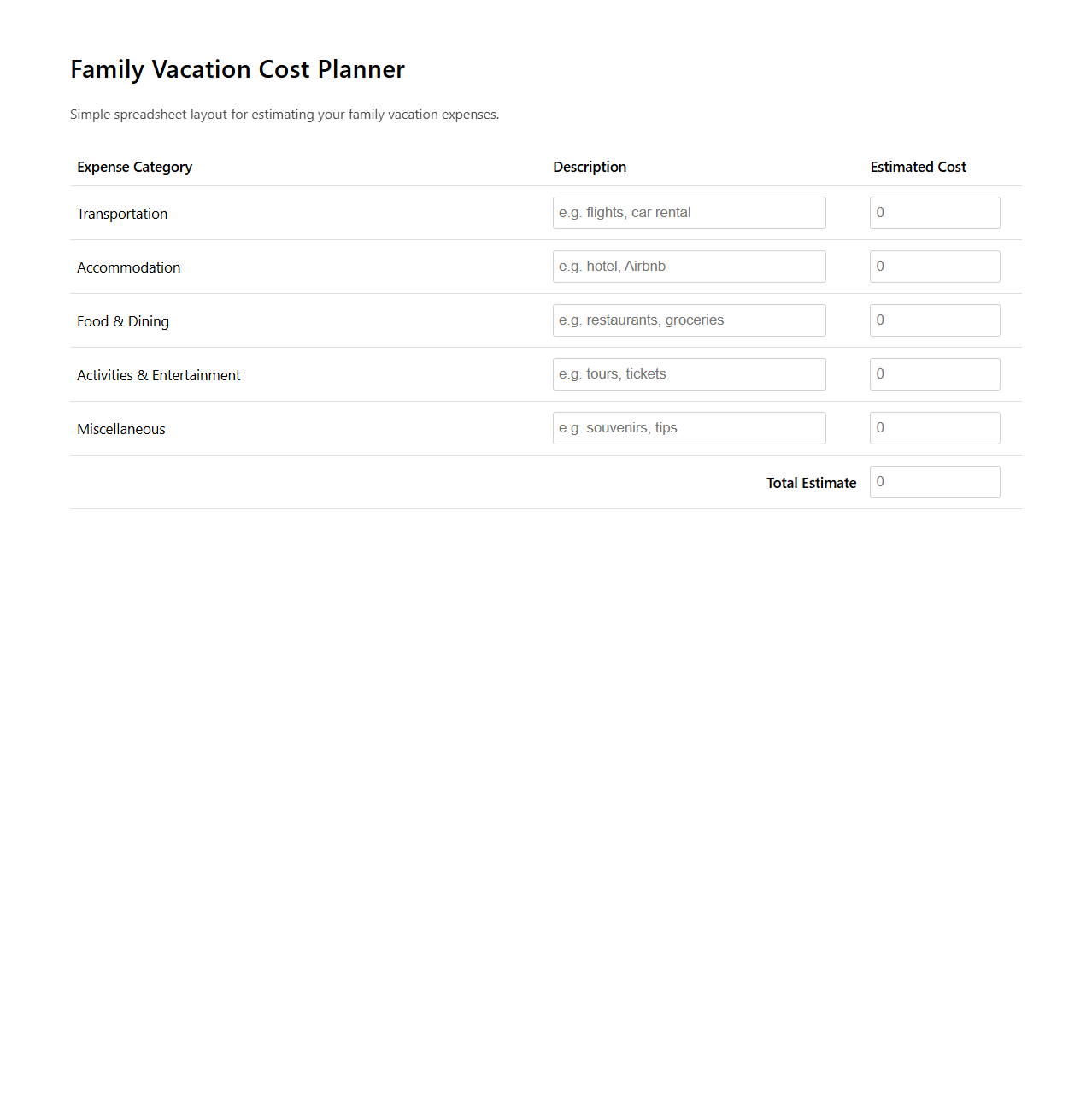Select the Accommodation row label
The image size is (1092, 1111).
tap(128, 267)
